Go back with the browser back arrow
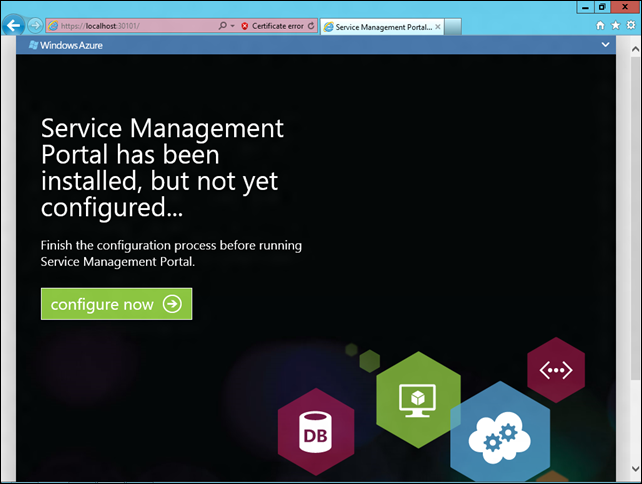 tap(13, 25)
